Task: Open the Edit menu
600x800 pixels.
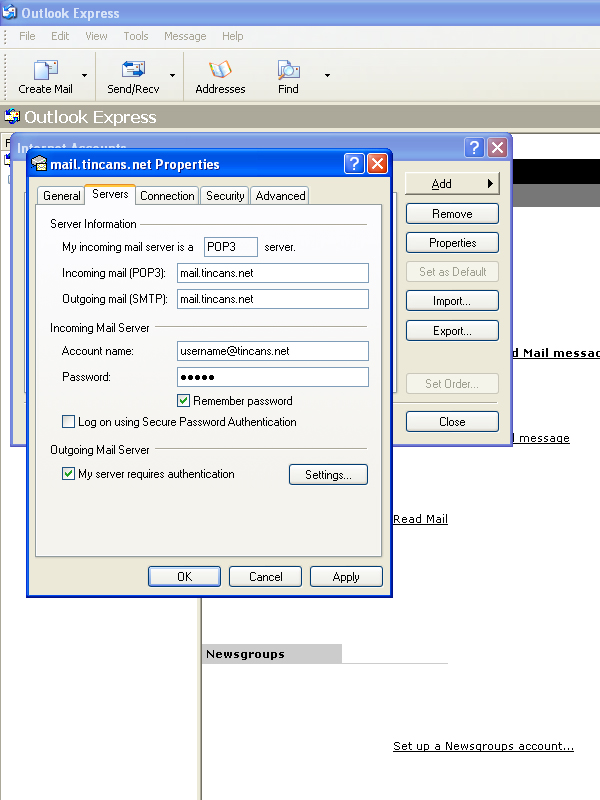Action: tap(60, 36)
